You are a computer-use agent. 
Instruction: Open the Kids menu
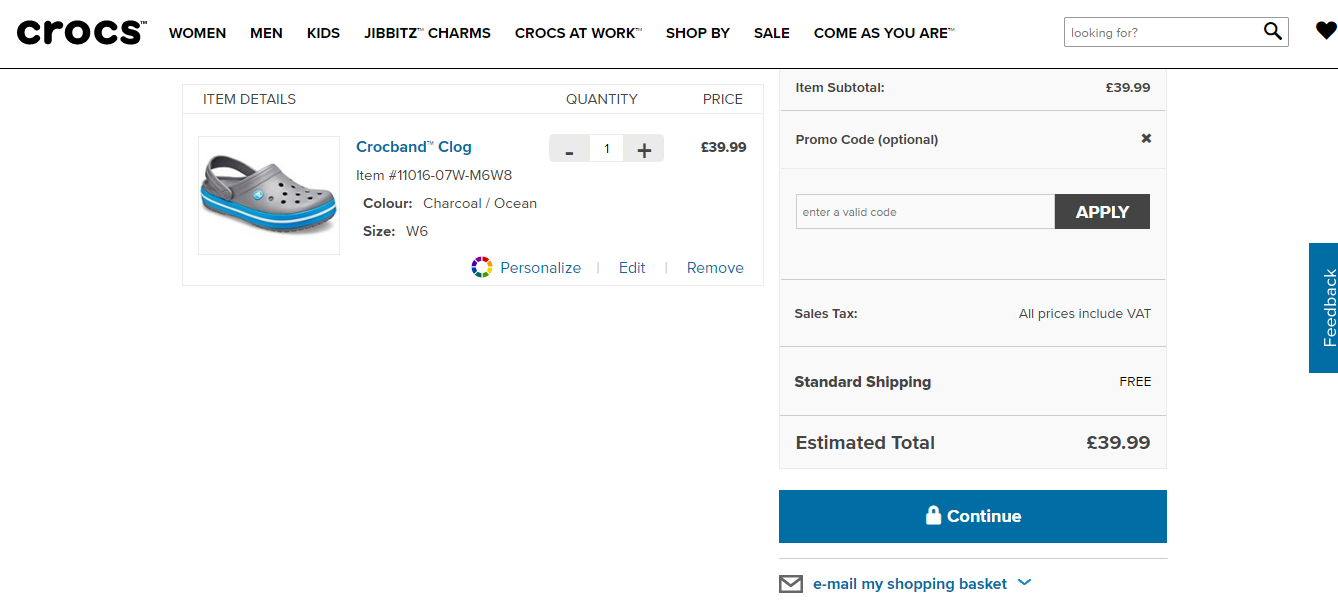(x=323, y=33)
